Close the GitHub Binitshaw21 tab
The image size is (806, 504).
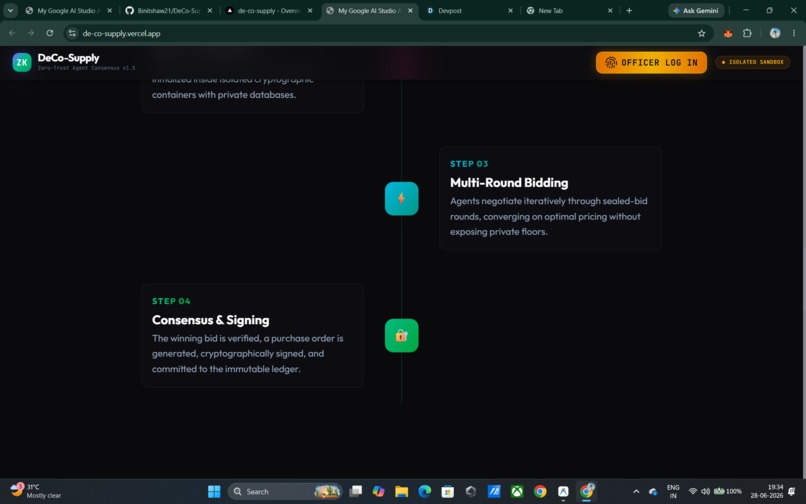[x=210, y=10]
